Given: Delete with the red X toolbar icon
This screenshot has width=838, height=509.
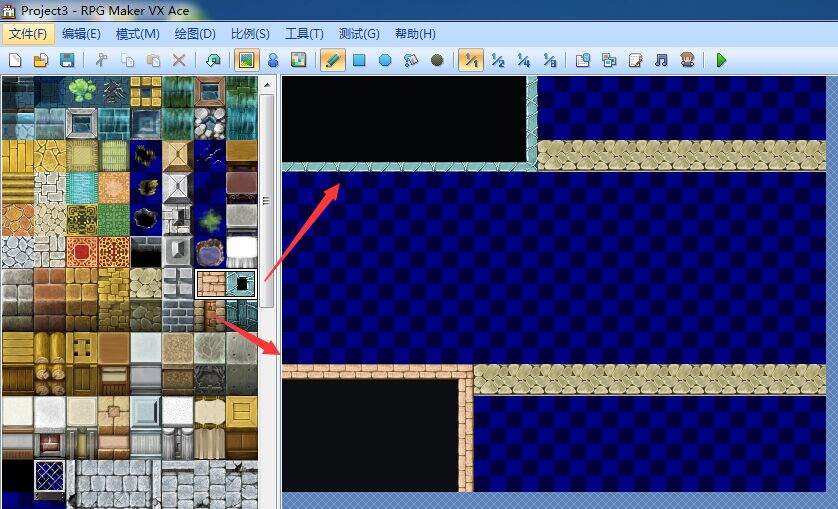Looking at the screenshot, I should pyautogui.click(x=179, y=60).
